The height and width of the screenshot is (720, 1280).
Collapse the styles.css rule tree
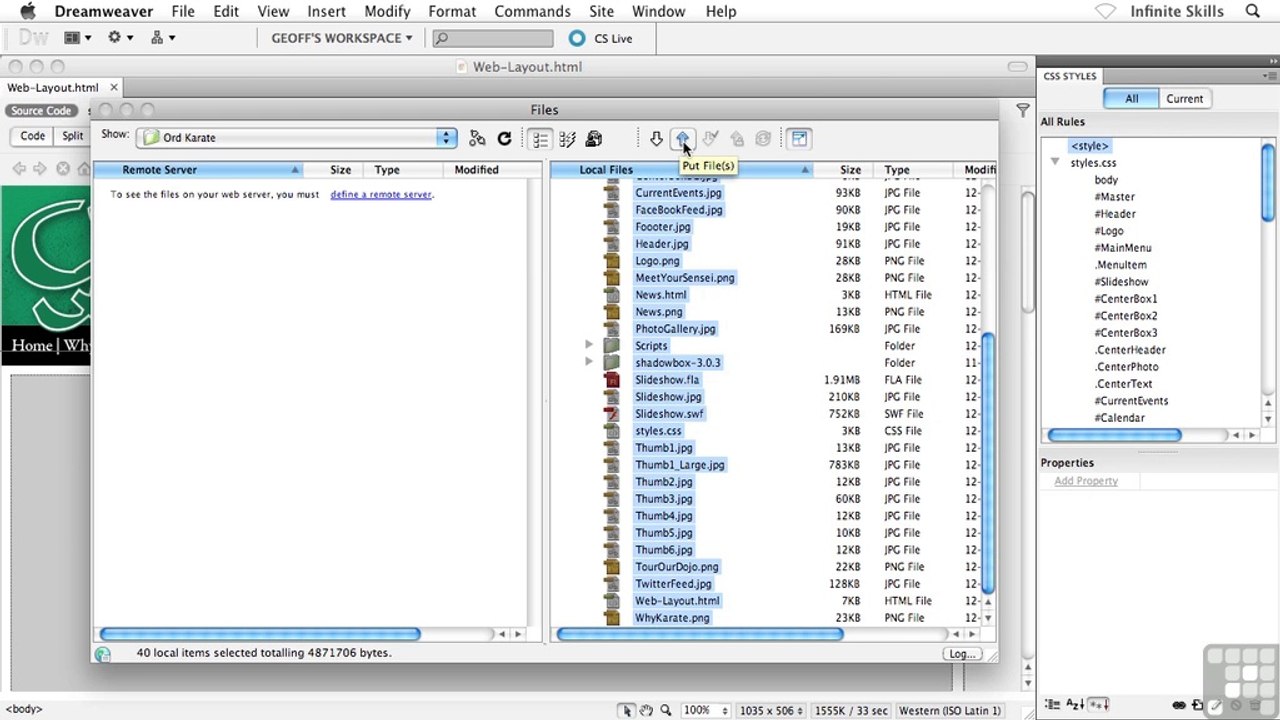(x=1055, y=162)
